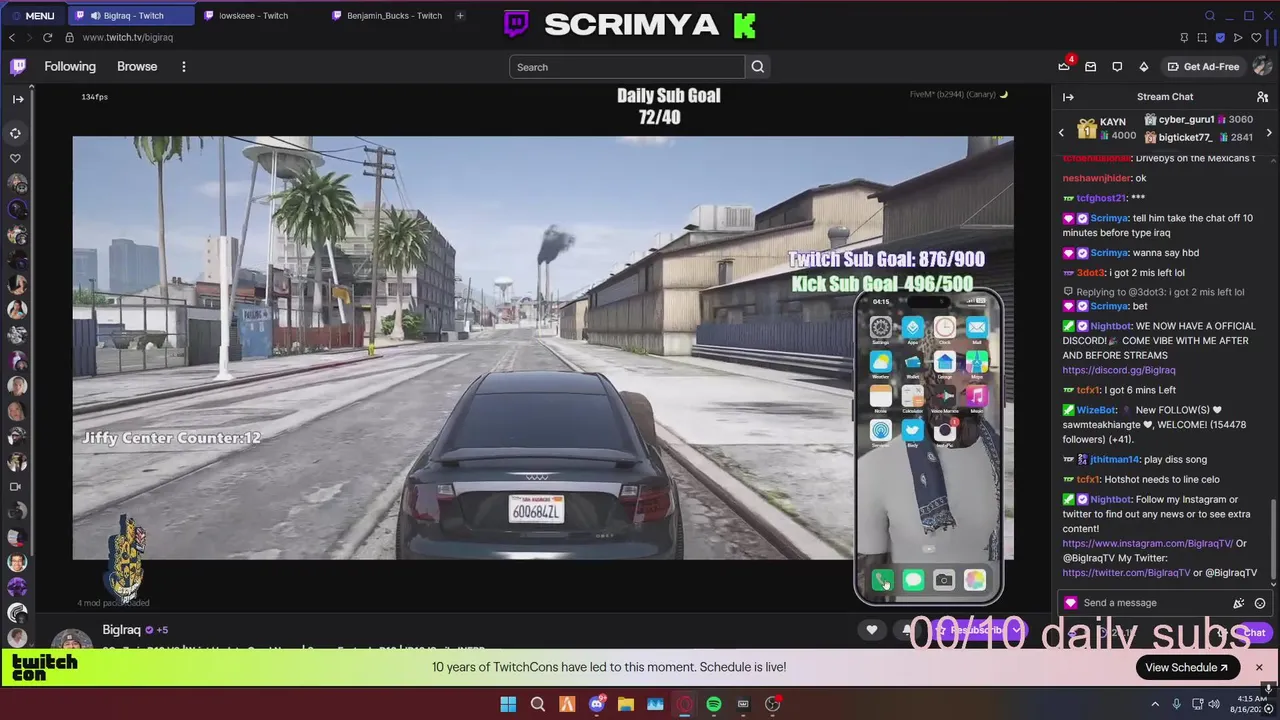Click the chat celebration party icon

[1239, 603]
